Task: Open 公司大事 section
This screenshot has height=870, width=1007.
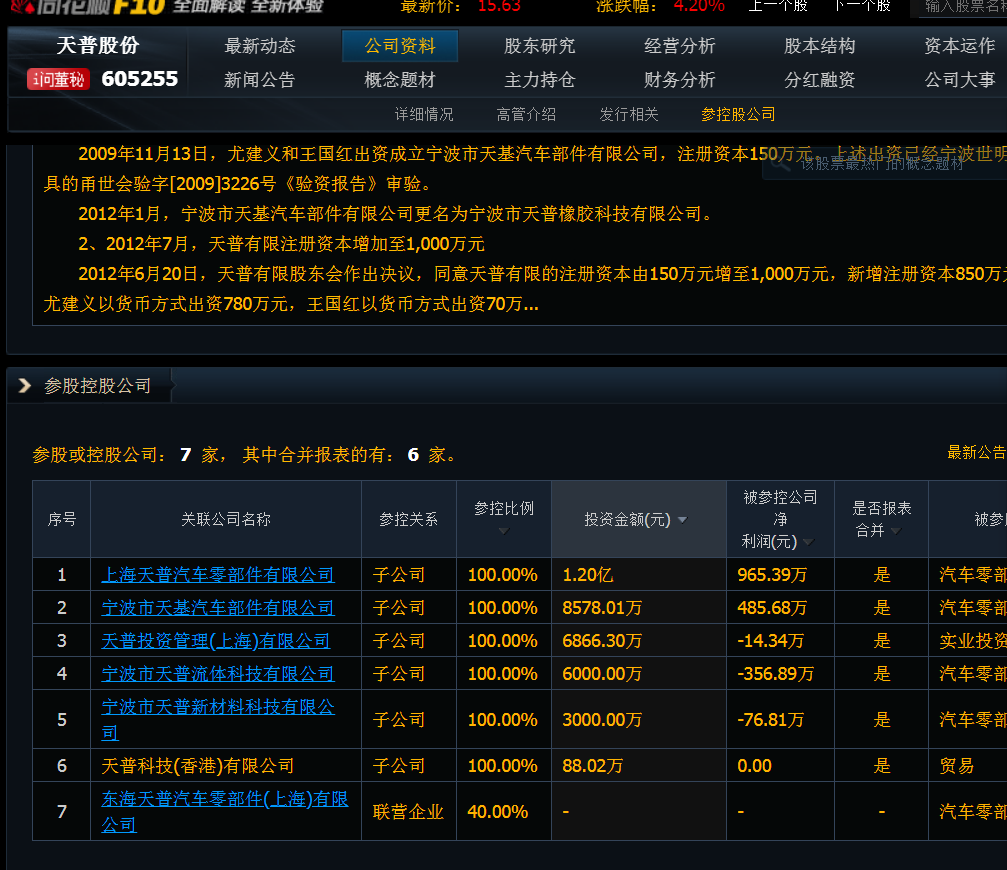Action: [959, 80]
